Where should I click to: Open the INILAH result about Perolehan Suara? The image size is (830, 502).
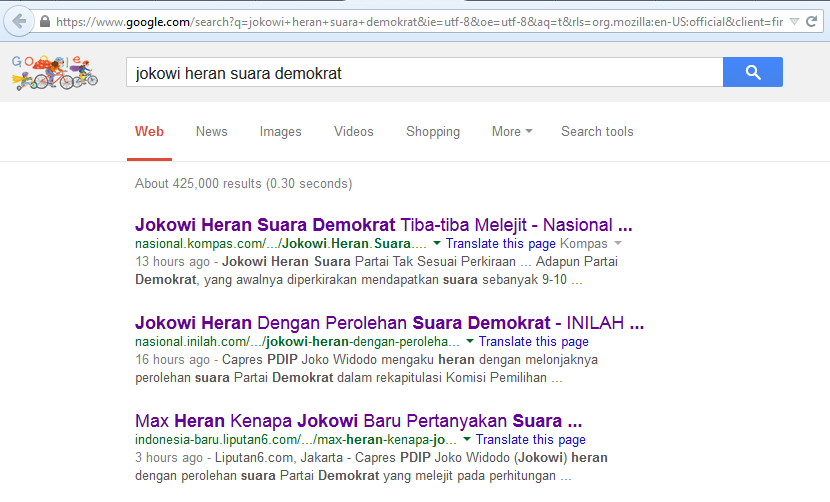[x=389, y=322]
